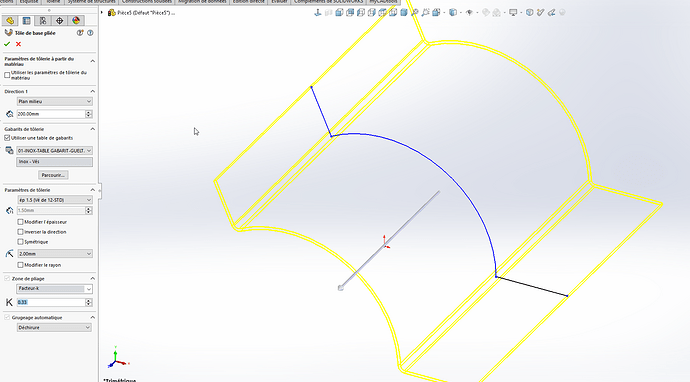The height and width of the screenshot is (382, 690).
Task: Click the Inox - Vés table field
Action: (x=55, y=162)
